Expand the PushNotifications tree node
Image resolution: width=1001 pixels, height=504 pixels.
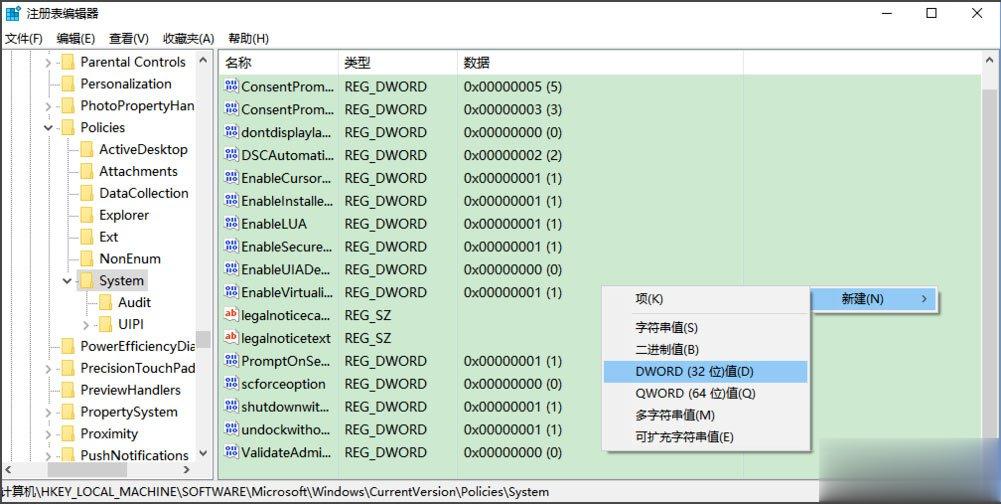(x=49, y=455)
